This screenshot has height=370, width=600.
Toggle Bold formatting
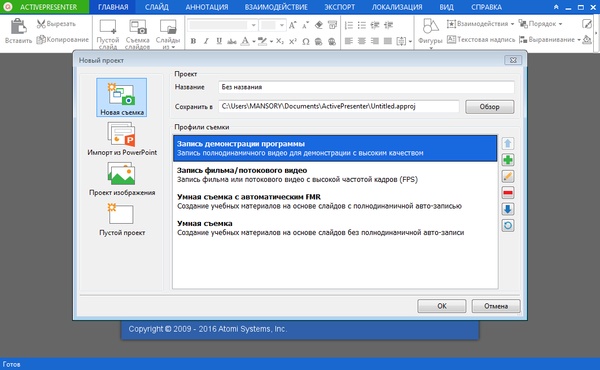193,41
